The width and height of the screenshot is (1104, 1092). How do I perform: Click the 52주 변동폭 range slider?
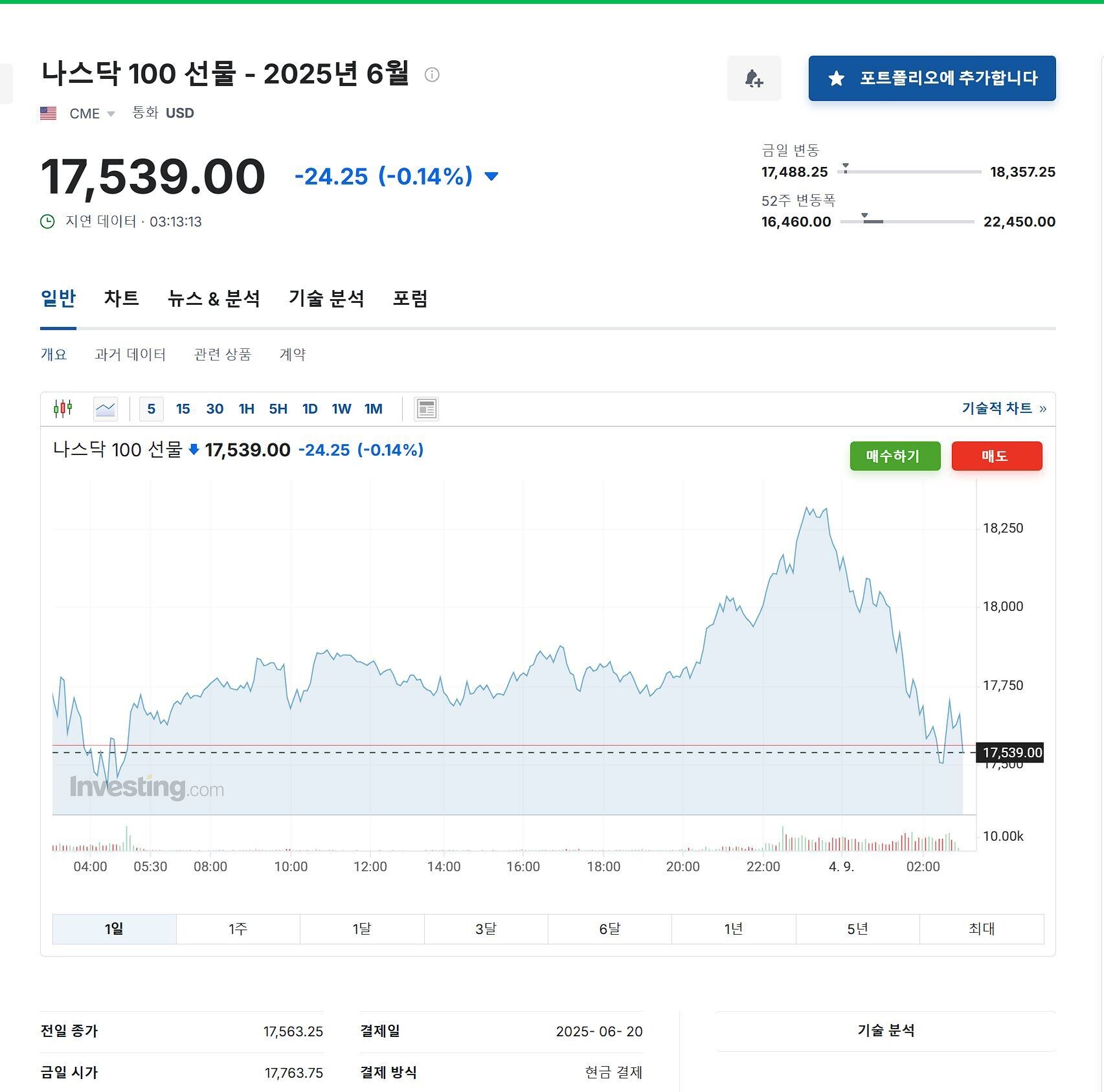907,221
